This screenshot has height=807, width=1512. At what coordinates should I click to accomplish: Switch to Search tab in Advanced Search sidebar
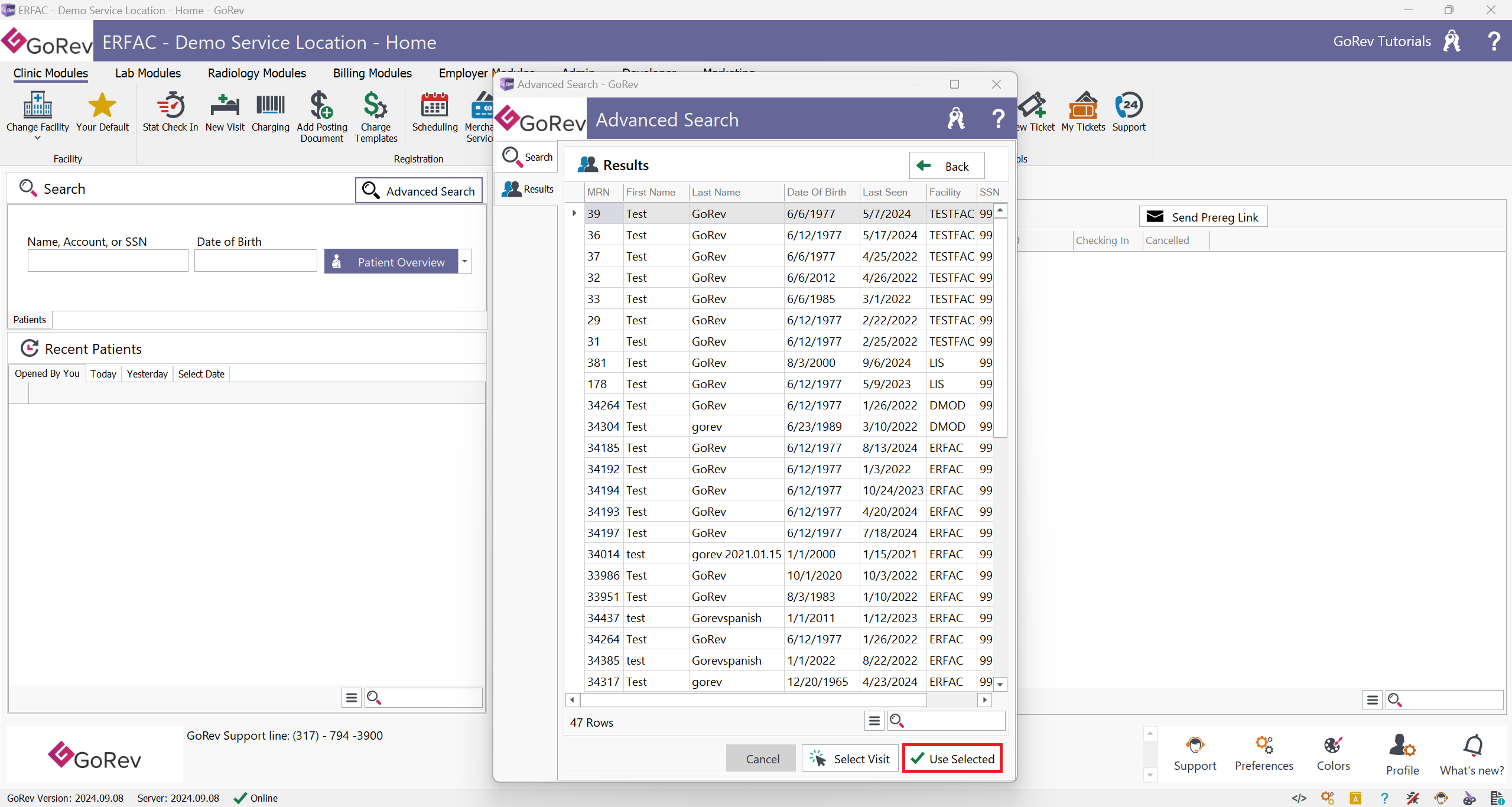coord(528,157)
